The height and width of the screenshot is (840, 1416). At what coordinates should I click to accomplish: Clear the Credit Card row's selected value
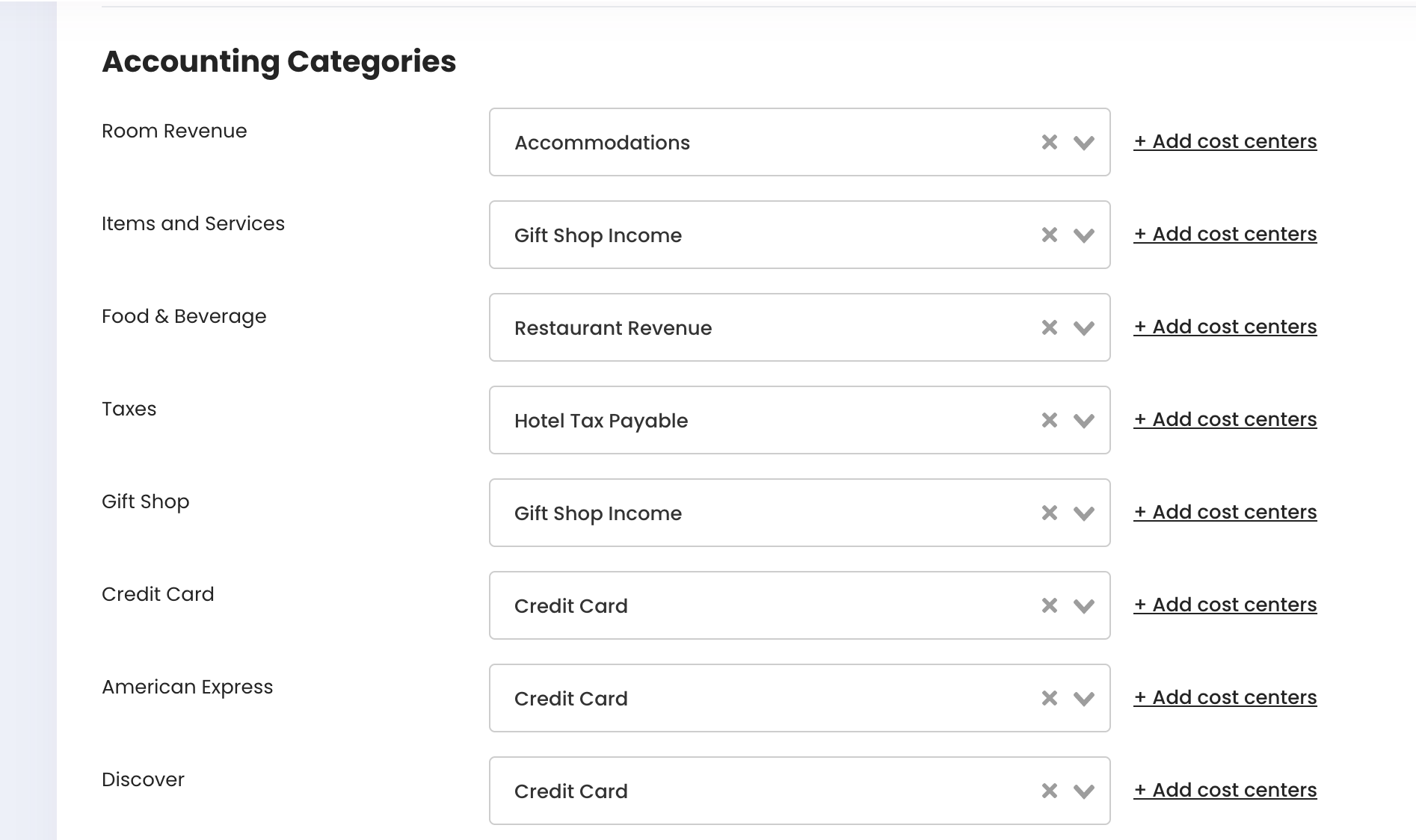1049,605
